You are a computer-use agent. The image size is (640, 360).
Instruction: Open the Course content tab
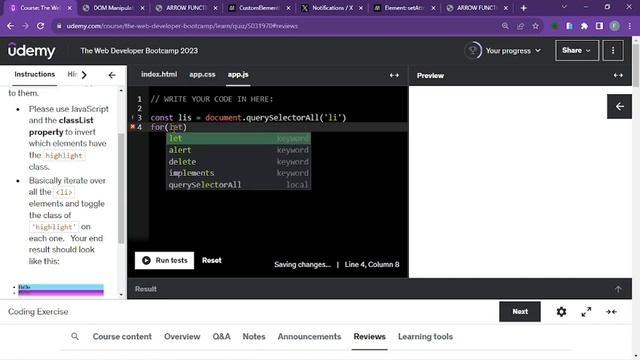122,337
